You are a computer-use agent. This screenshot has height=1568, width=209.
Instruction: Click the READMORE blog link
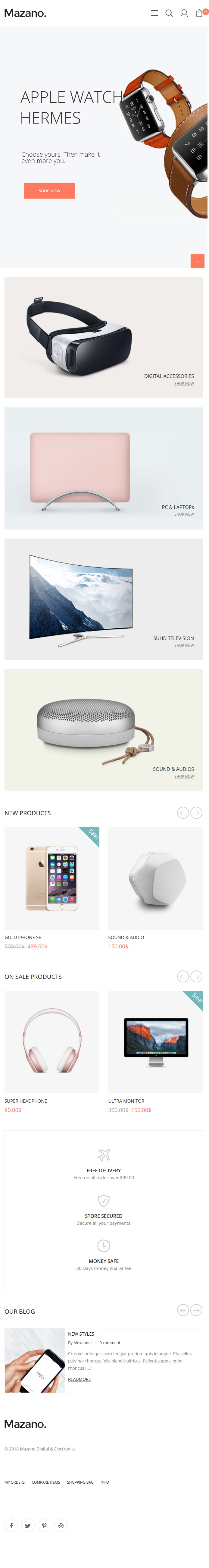tap(79, 1379)
